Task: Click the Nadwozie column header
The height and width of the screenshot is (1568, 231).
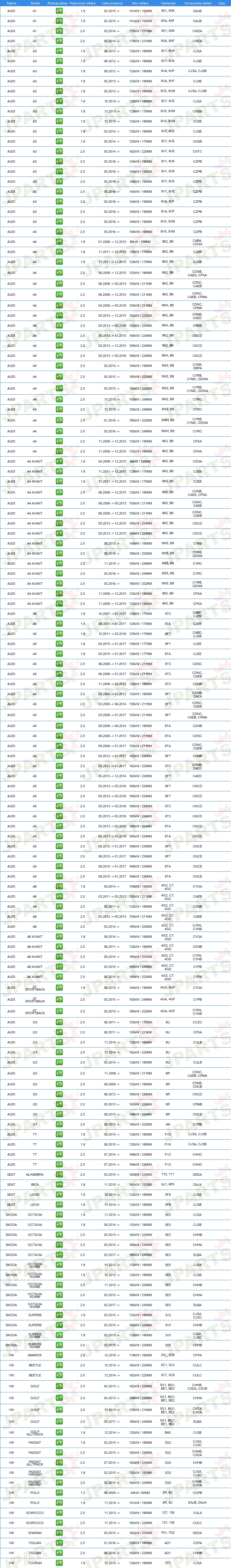Action: click(168, 3)
